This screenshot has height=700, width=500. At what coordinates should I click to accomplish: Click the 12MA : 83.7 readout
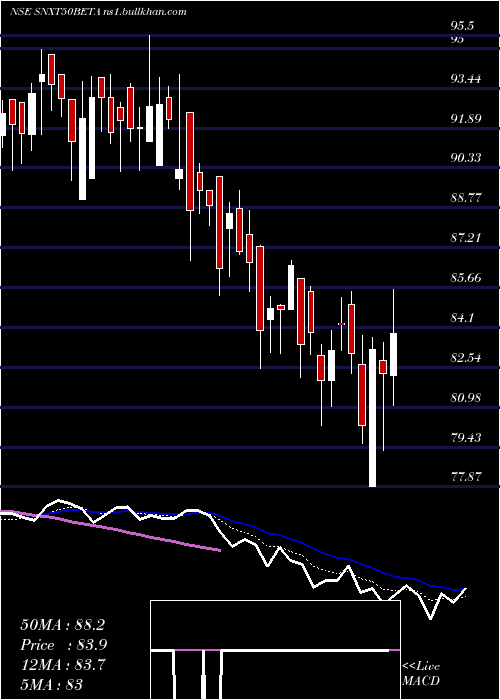coord(62,665)
